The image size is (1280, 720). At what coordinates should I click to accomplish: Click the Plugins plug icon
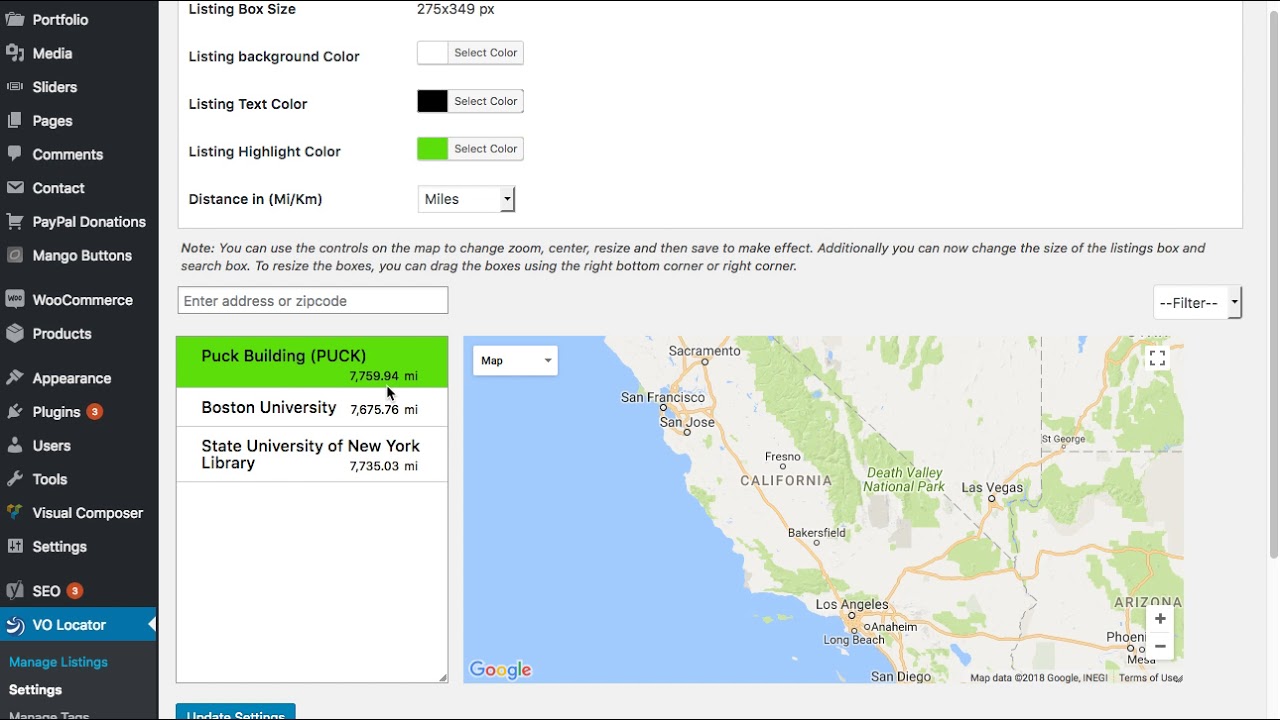pyautogui.click(x=15, y=412)
